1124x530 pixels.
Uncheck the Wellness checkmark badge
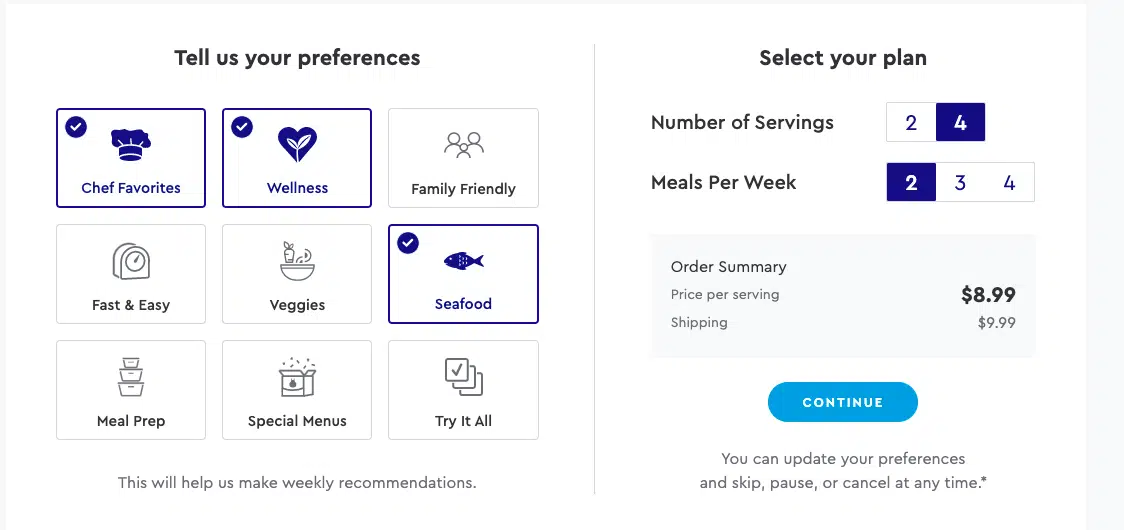tap(242, 127)
